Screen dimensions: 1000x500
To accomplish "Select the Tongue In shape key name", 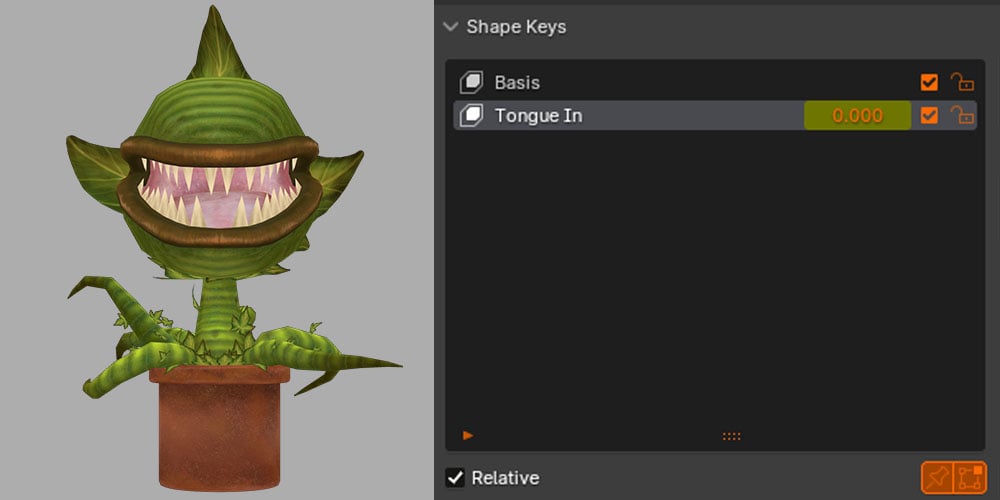I will point(538,115).
